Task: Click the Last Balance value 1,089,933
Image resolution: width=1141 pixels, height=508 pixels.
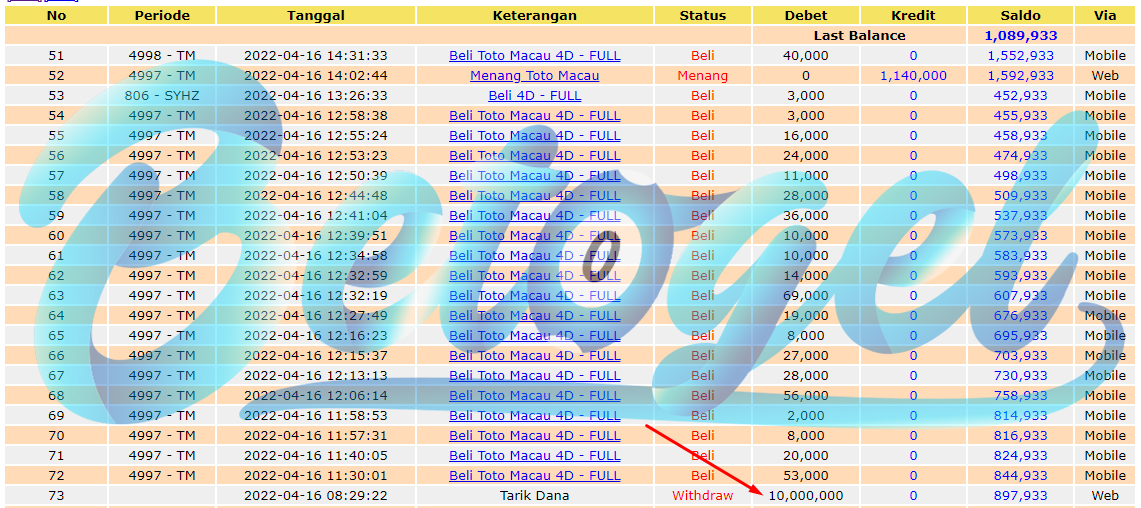Action: coord(1020,36)
